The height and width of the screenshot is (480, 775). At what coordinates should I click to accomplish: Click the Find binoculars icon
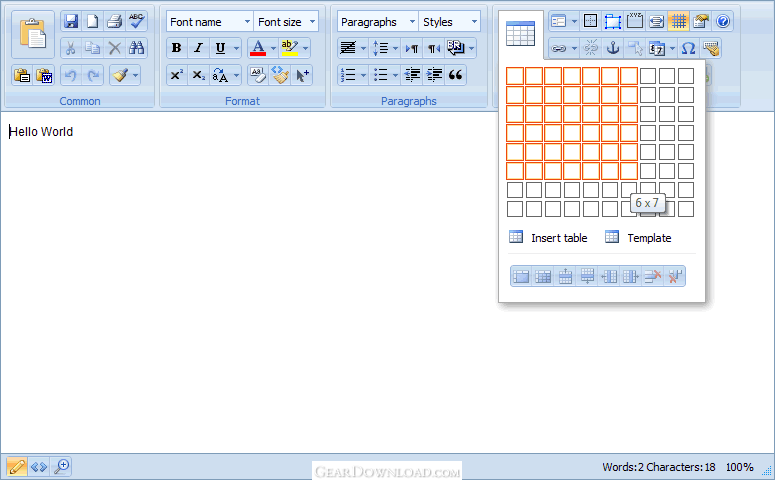click(136, 48)
